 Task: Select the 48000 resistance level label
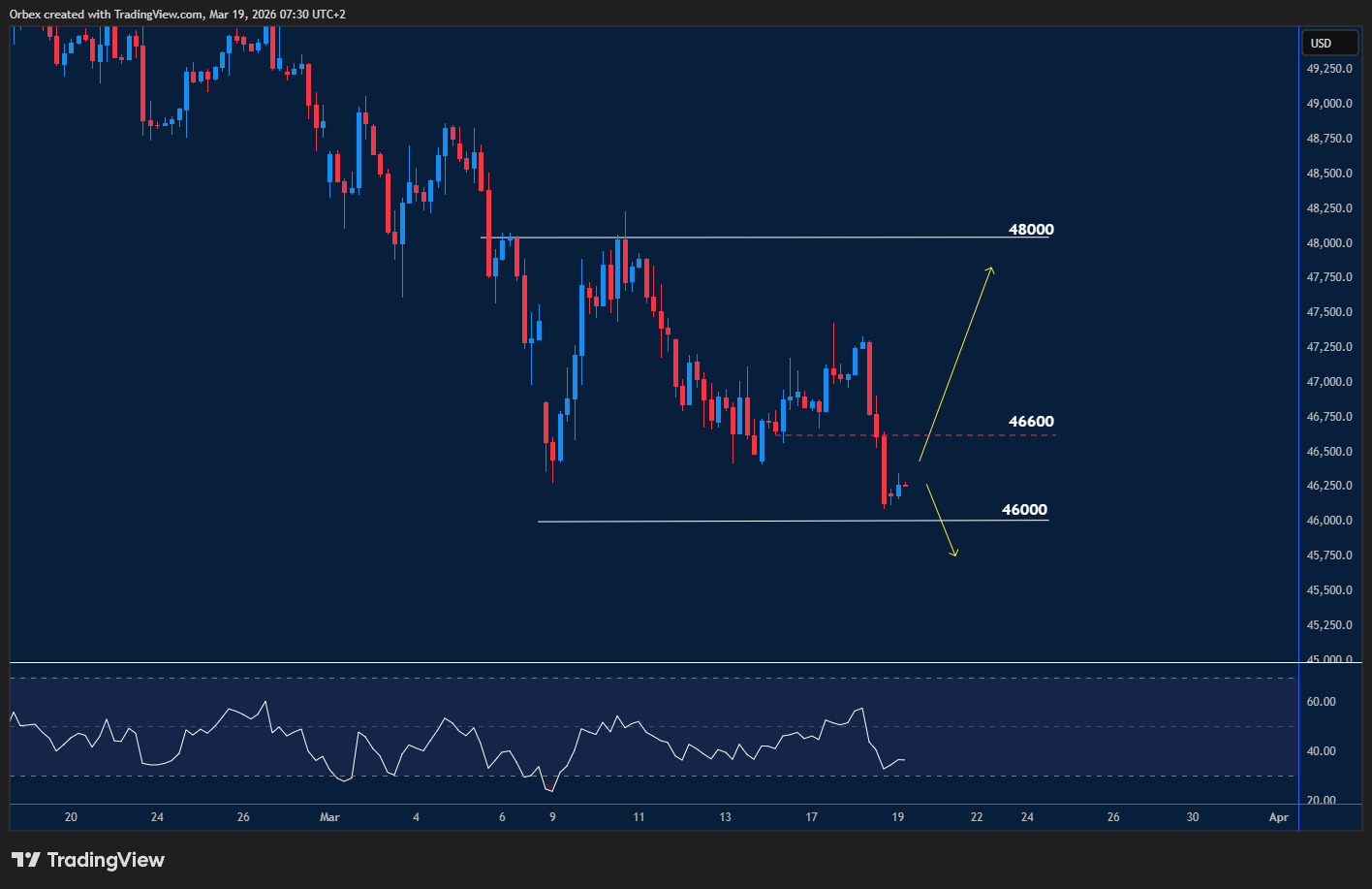pyautogui.click(x=1030, y=230)
